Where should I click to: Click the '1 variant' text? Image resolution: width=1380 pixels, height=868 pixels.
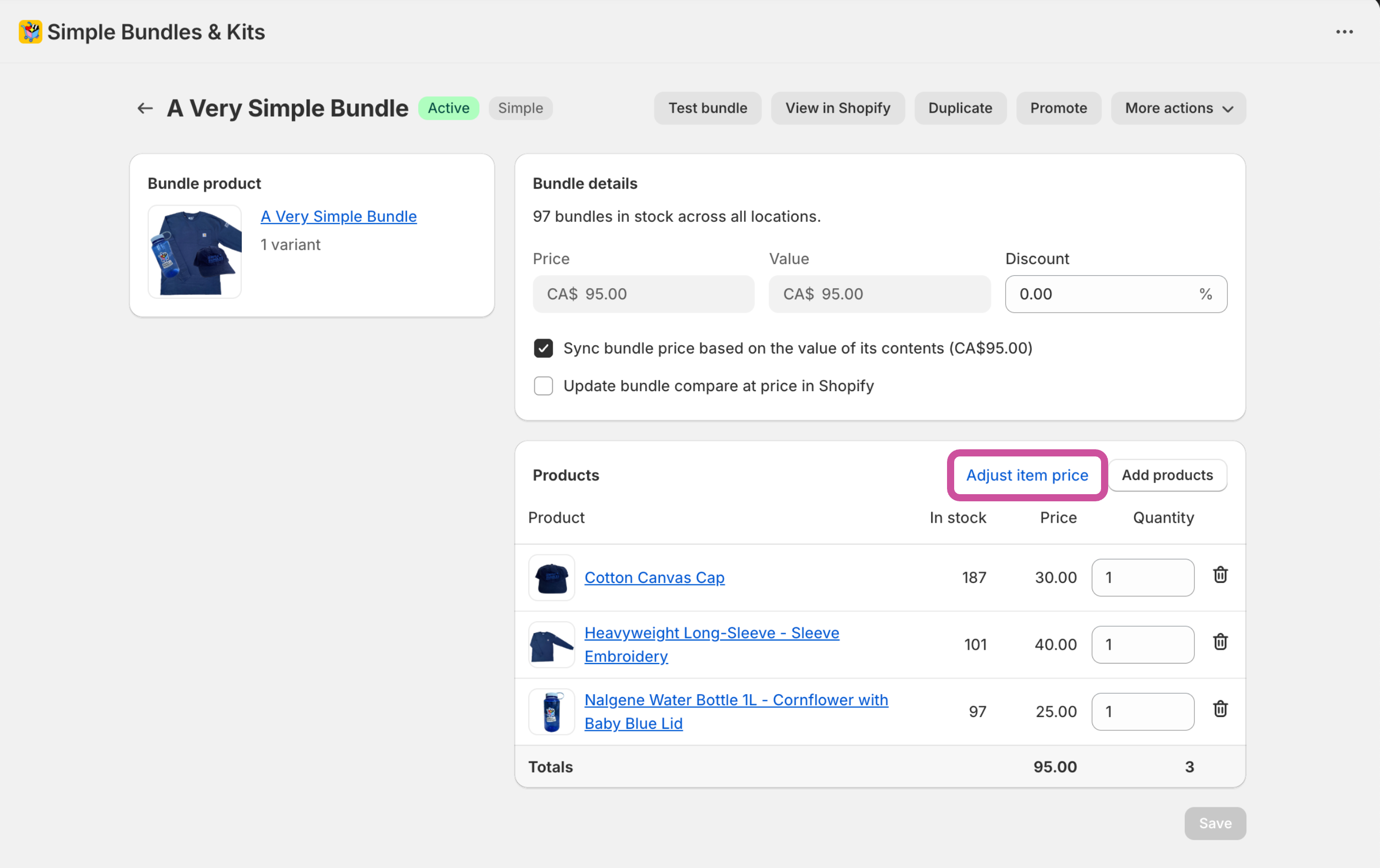(291, 245)
